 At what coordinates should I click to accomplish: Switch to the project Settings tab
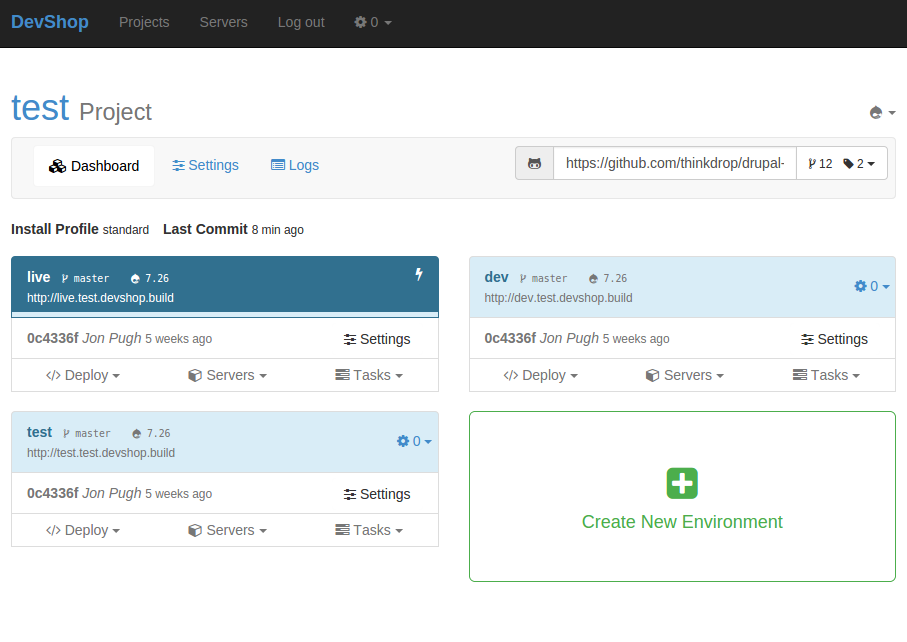(205, 165)
